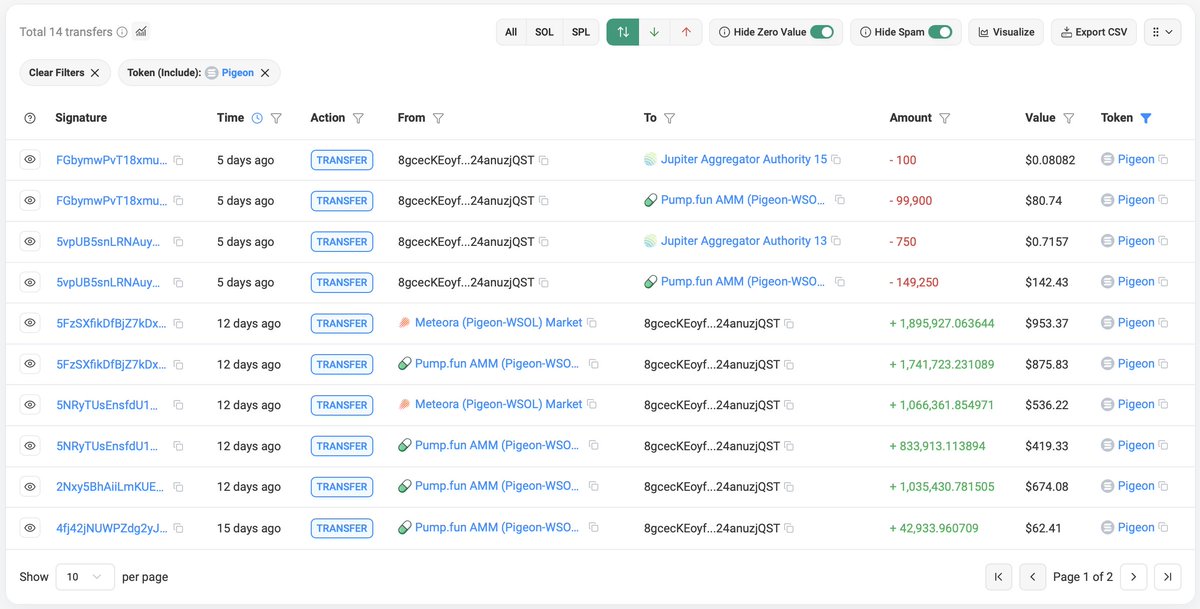Open the Time column filter funnel
Image resolution: width=1200 pixels, height=609 pixels.
click(x=276, y=118)
